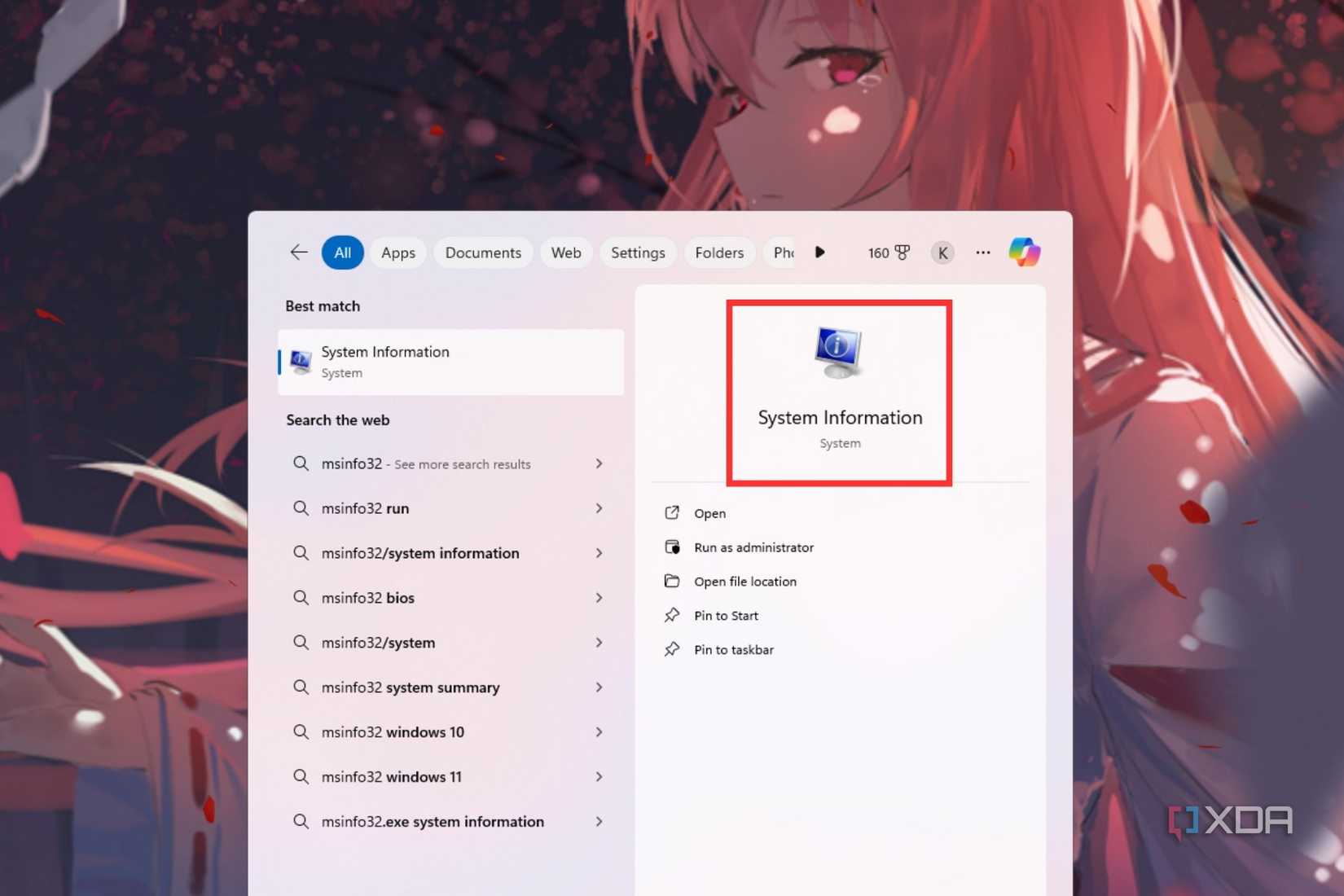
Task: Click search icon beside msinfo32 system summary
Action: tap(301, 687)
